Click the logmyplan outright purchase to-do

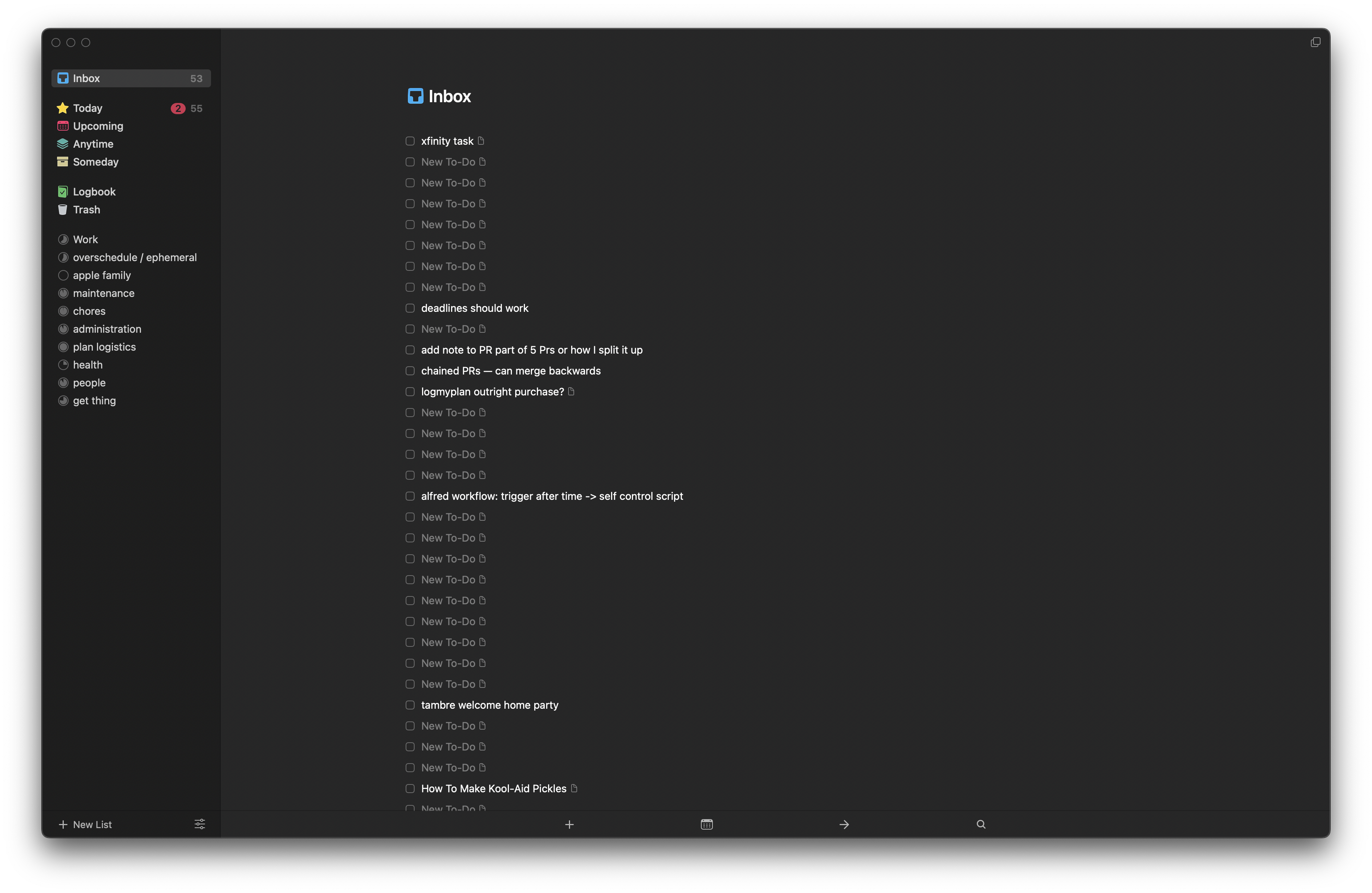(x=492, y=391)
